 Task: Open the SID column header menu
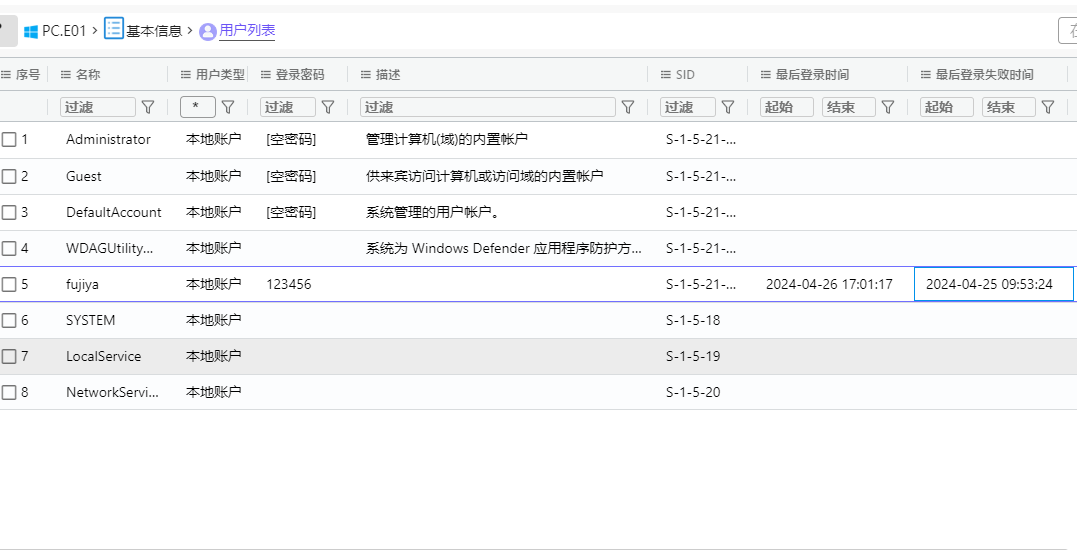pos(666,75)
